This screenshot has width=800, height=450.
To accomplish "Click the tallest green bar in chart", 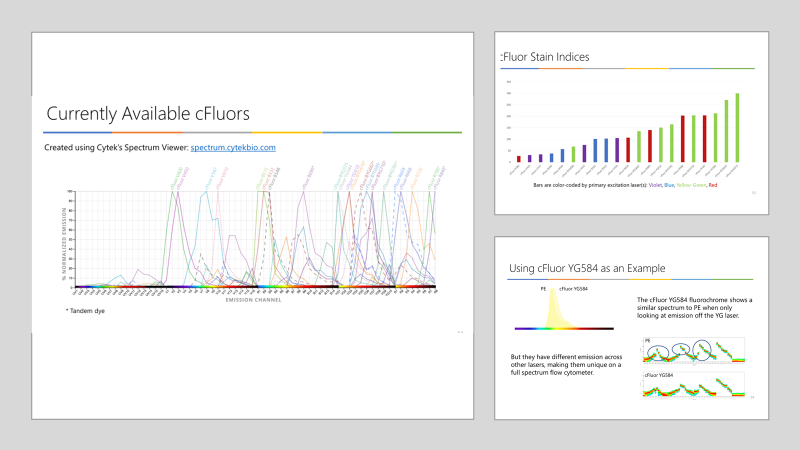I will pos(737,127).
